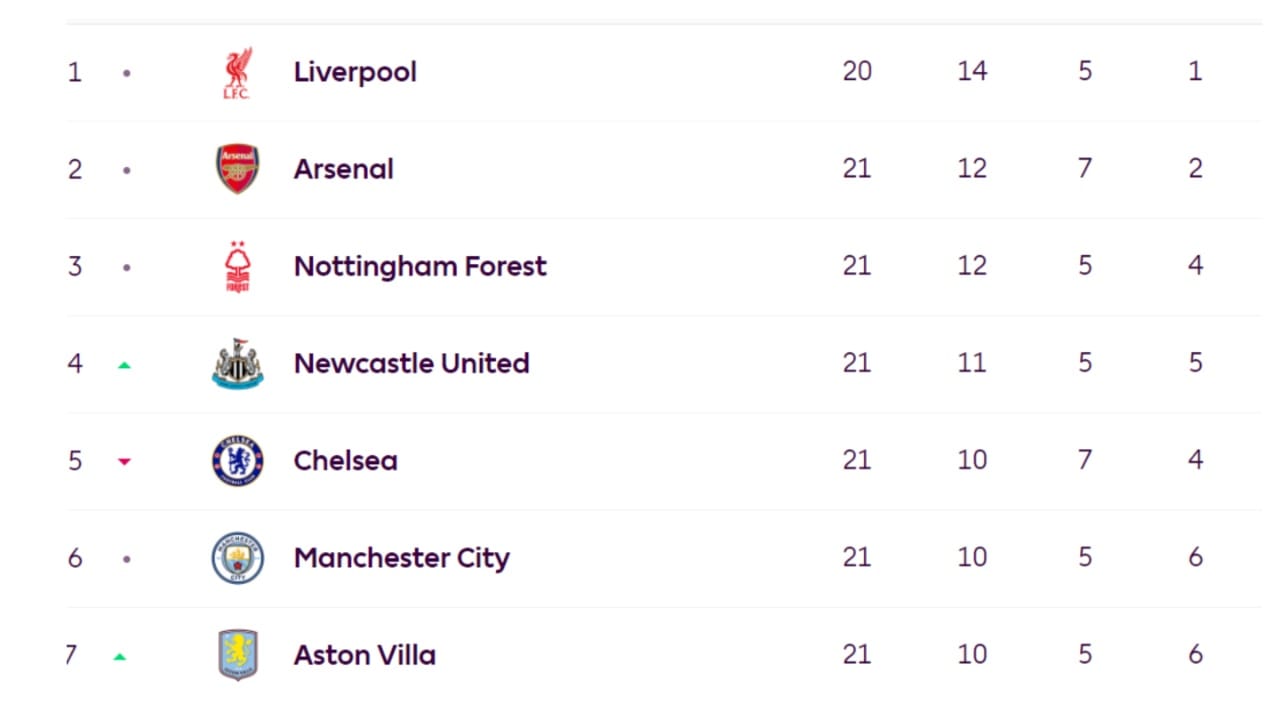Open Manchester City team link
Viewport: 1280px width, 720px height.
[401, 557]
